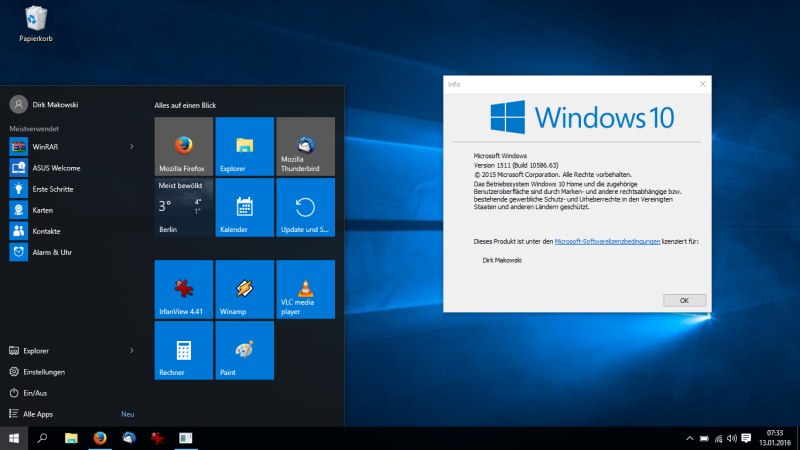Open the network tray icon
Image resolution: width=800 pixels, height=450 pixels.
pyautogui.click(x=718, y=438)
